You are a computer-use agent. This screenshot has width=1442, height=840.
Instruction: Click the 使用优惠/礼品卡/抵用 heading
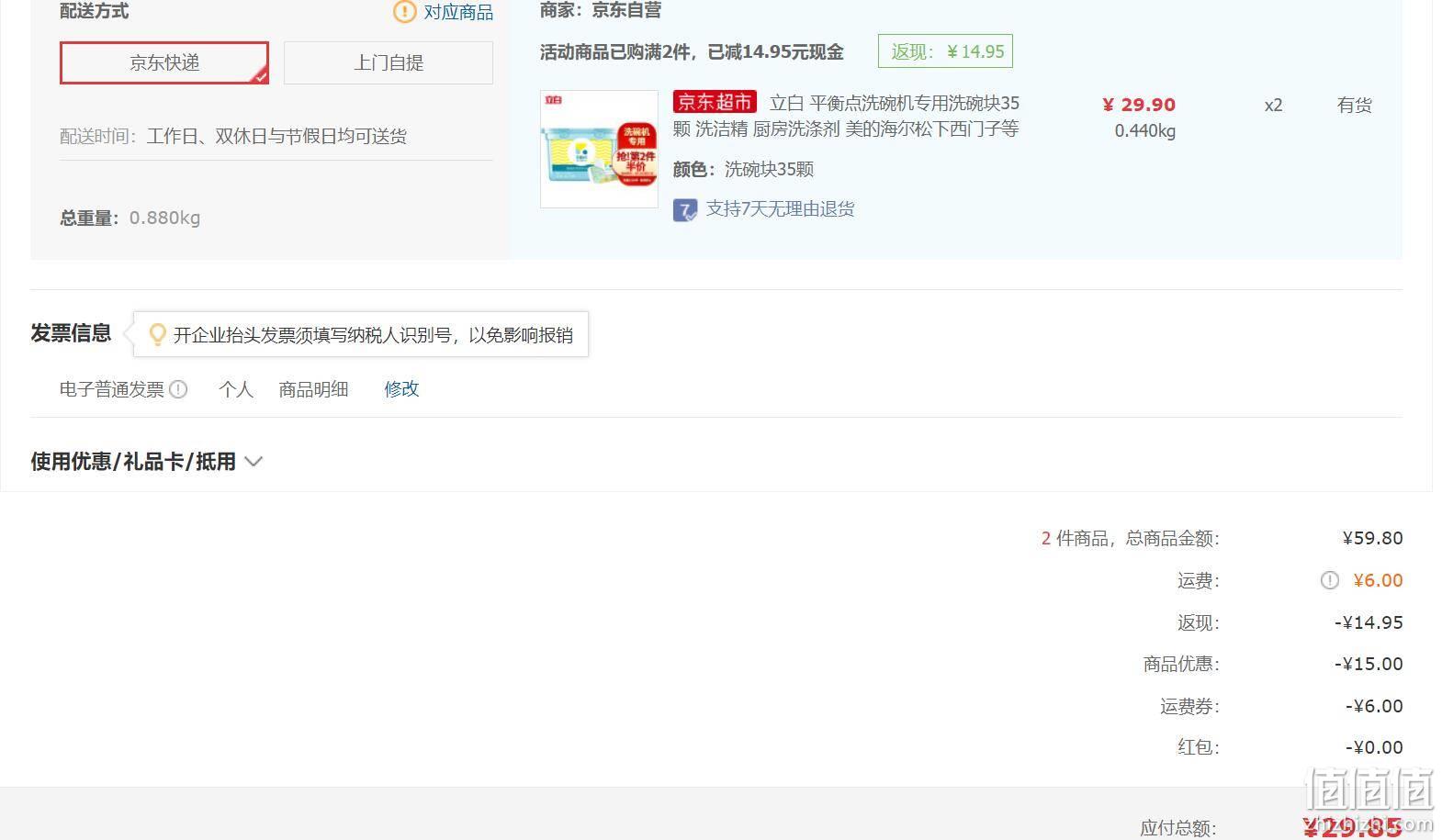point(133,462)
